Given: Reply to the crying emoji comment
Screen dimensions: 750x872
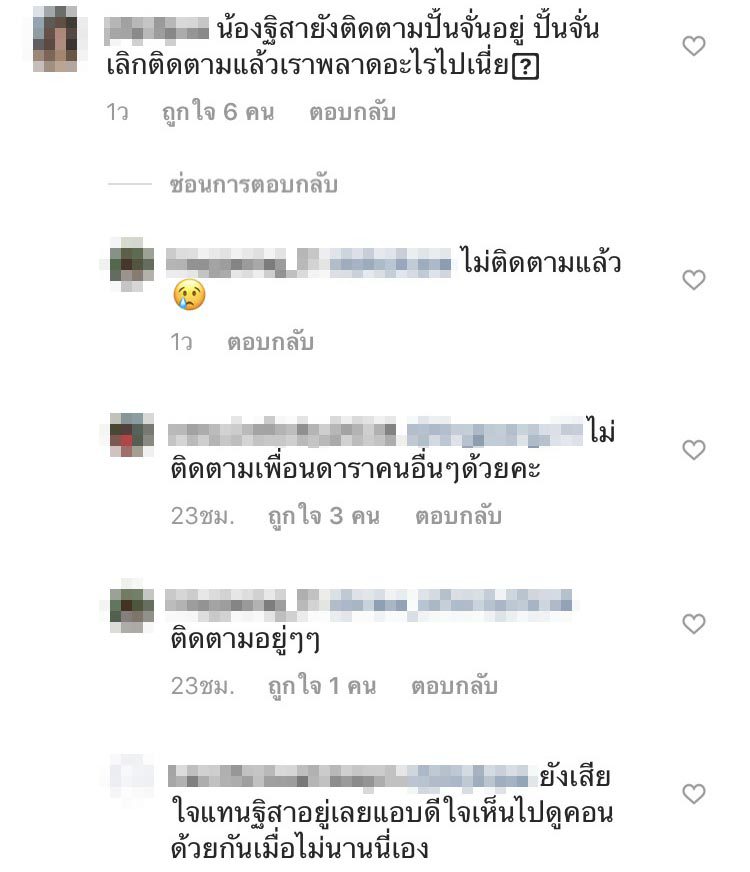Looking at the screenshot, I should coord(270,342).
